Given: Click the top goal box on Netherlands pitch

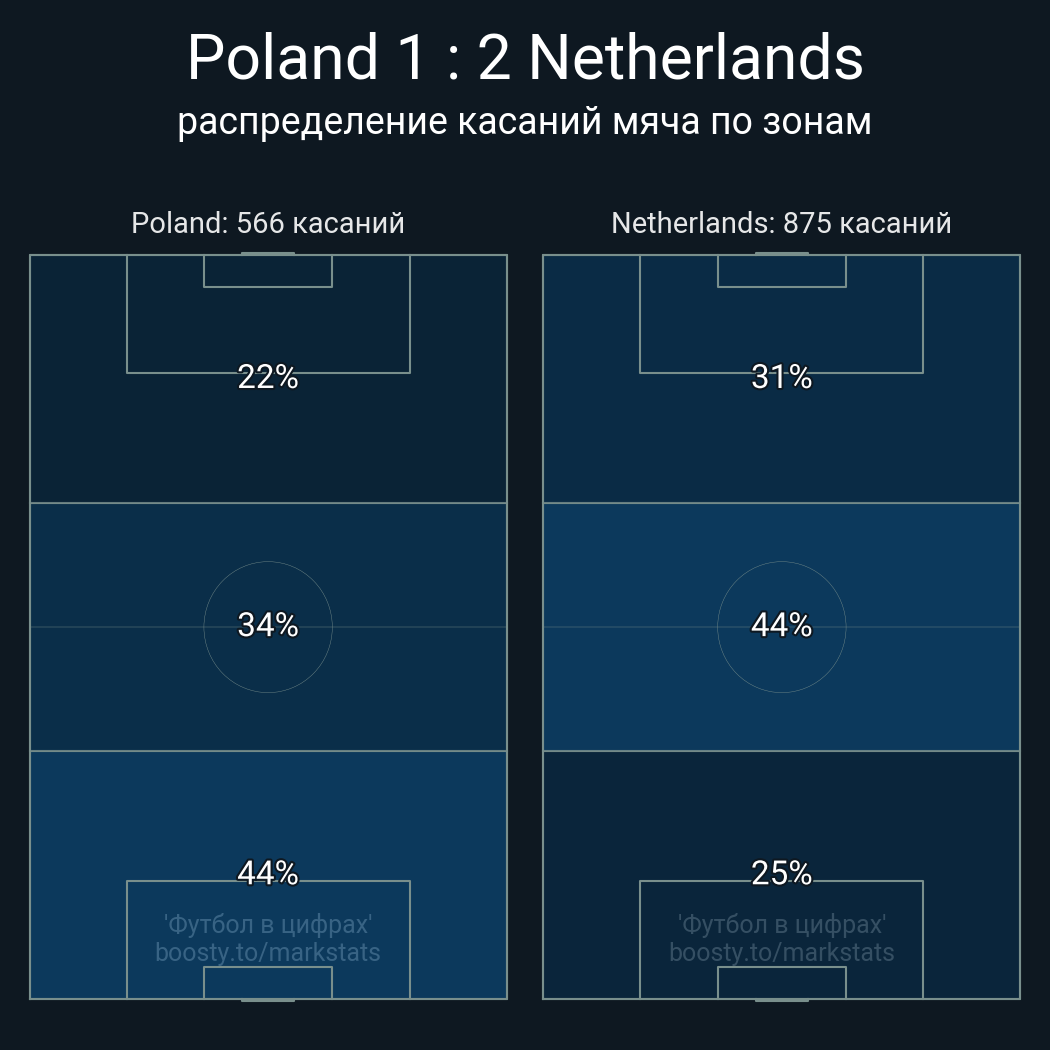Looking at the screenshot, I should click(781, 271).
